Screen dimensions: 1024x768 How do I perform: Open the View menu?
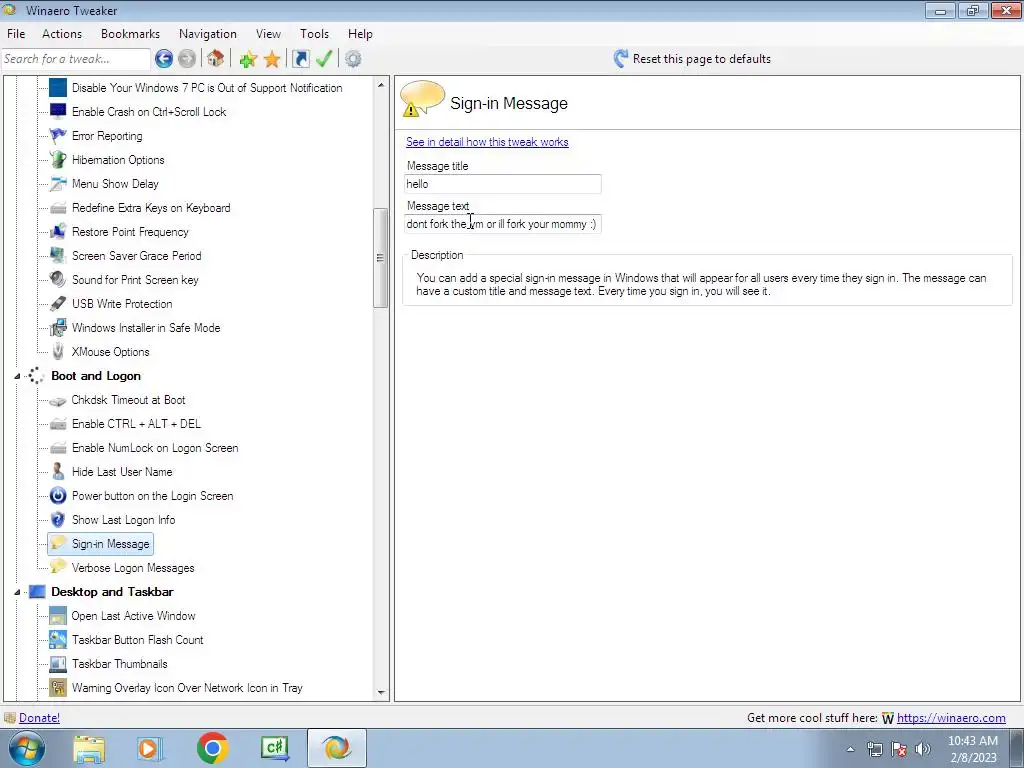pos(268,34)
